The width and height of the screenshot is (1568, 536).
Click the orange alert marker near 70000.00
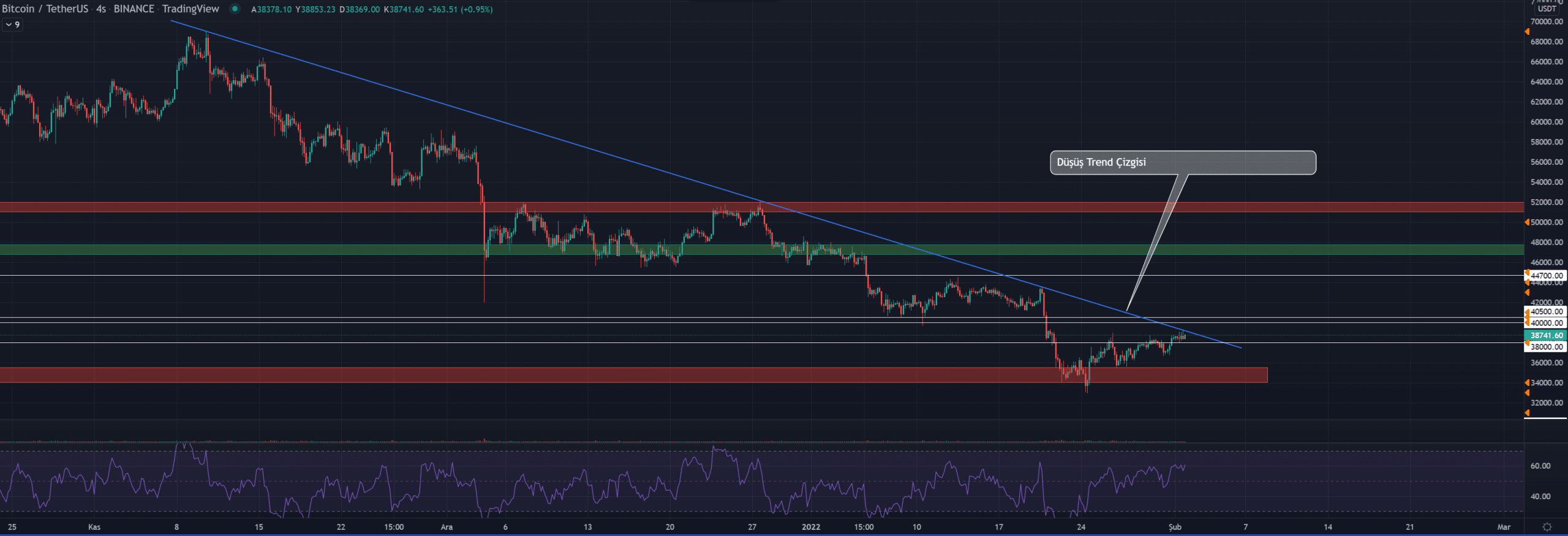point(1527,31)
